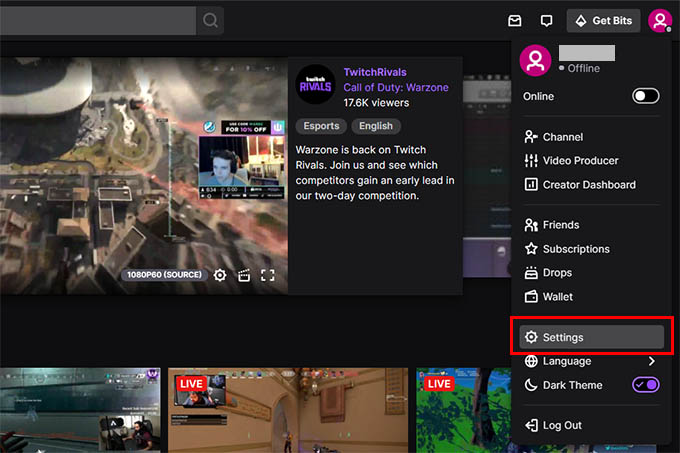Click the large avatar in dropdown menu
Image resolution: width=680 pixels, height=453 pixels.
(x=536, y=60)
